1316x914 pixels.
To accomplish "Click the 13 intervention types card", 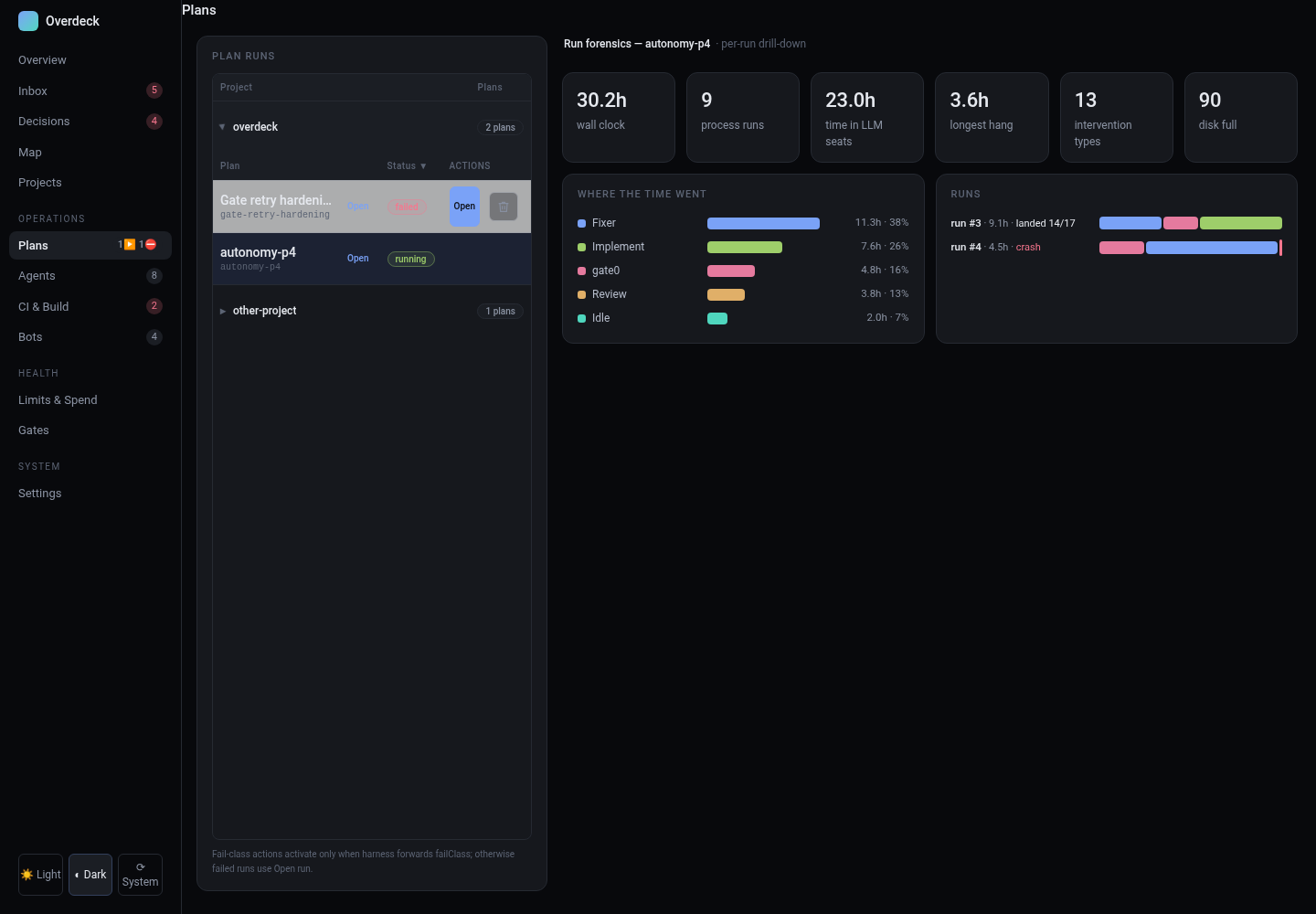I will click(x=1116, y=118).
